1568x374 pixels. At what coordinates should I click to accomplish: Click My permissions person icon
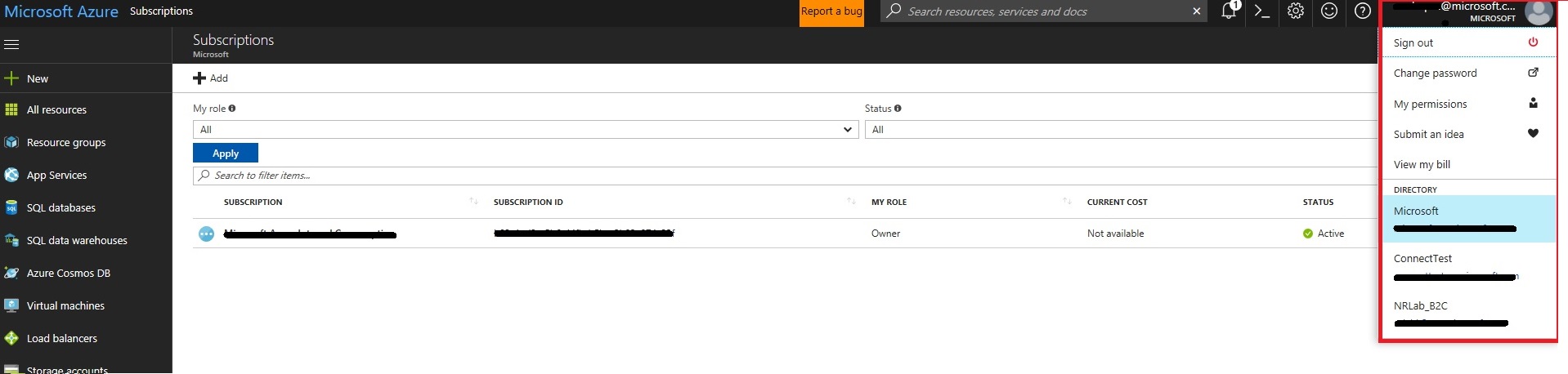coord(1533,103)
